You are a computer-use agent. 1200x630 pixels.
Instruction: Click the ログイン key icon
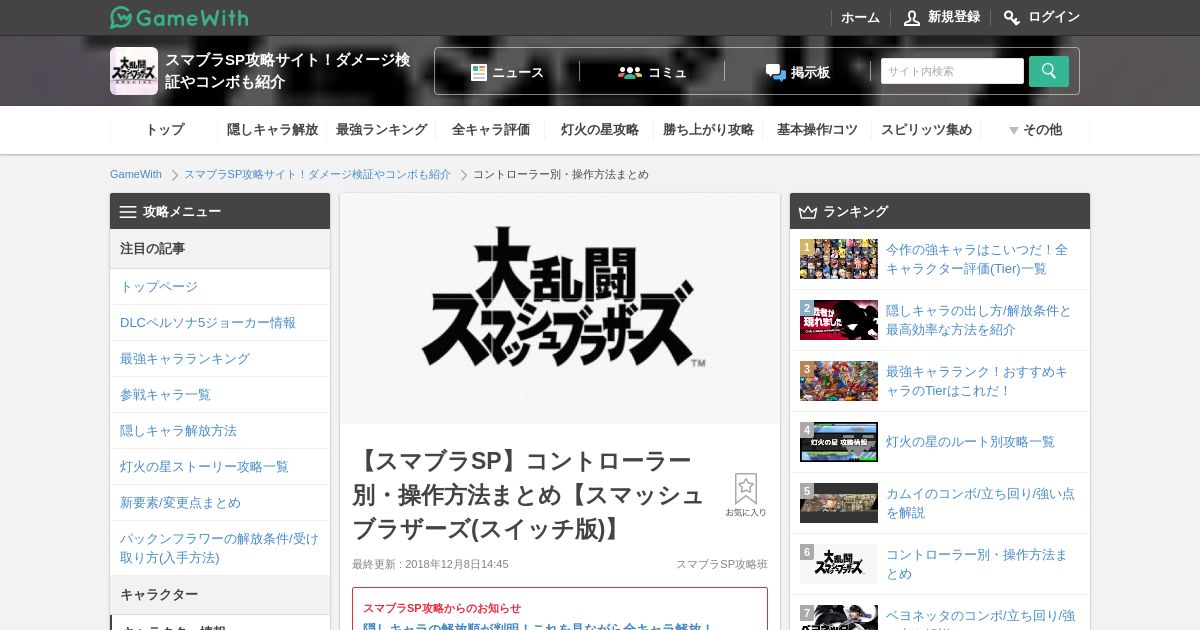pos(1012,17)
